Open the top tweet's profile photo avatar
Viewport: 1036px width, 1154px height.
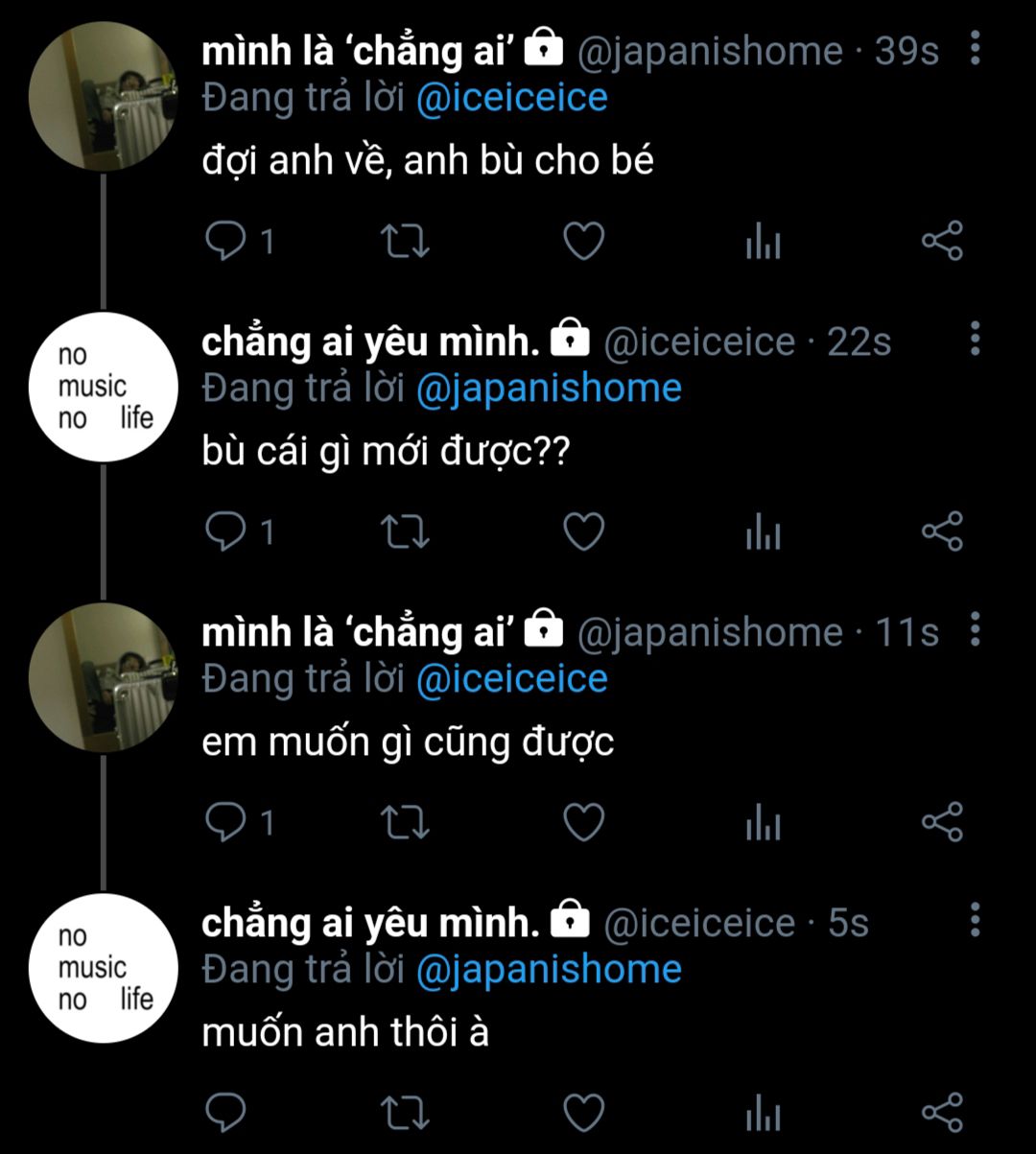[104, 96]
